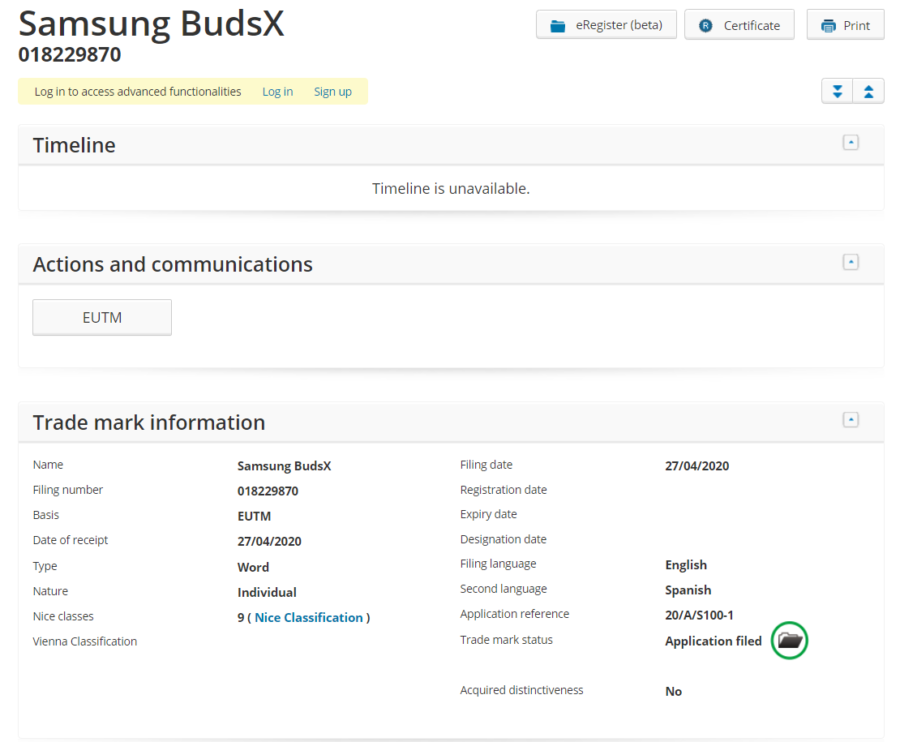Select the EUTM tab button
The height and width of the screenshot is (742, 900).
[x=102, y=318]
